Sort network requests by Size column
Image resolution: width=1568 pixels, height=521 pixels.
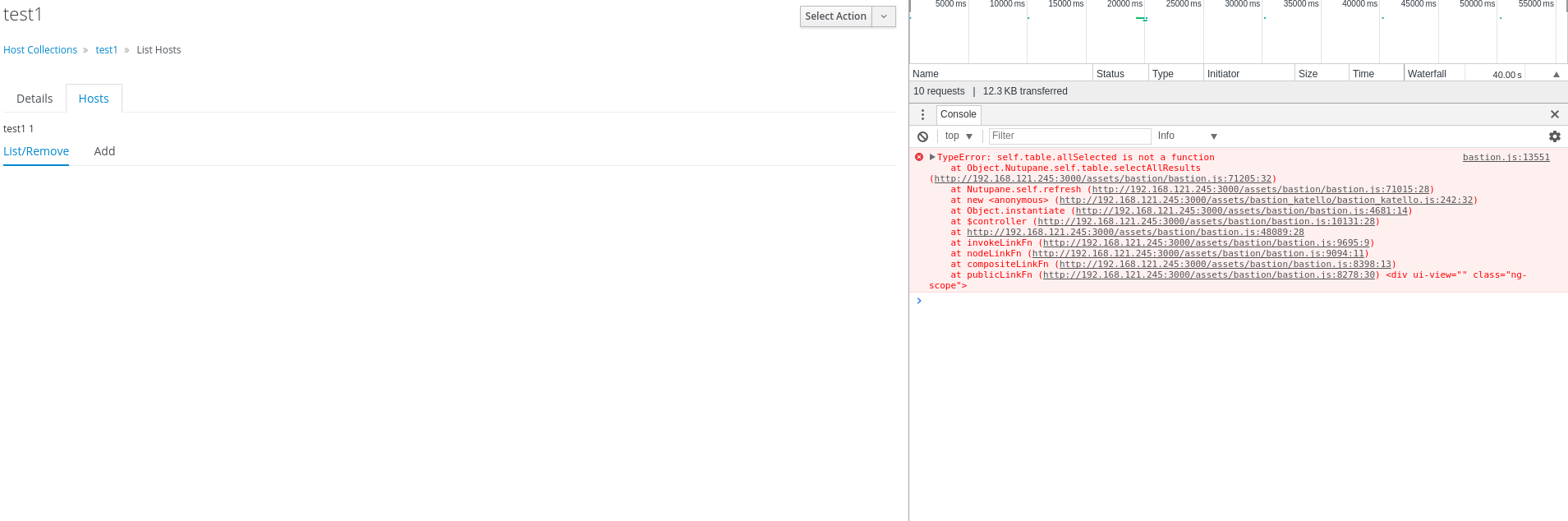(1322, 74)
